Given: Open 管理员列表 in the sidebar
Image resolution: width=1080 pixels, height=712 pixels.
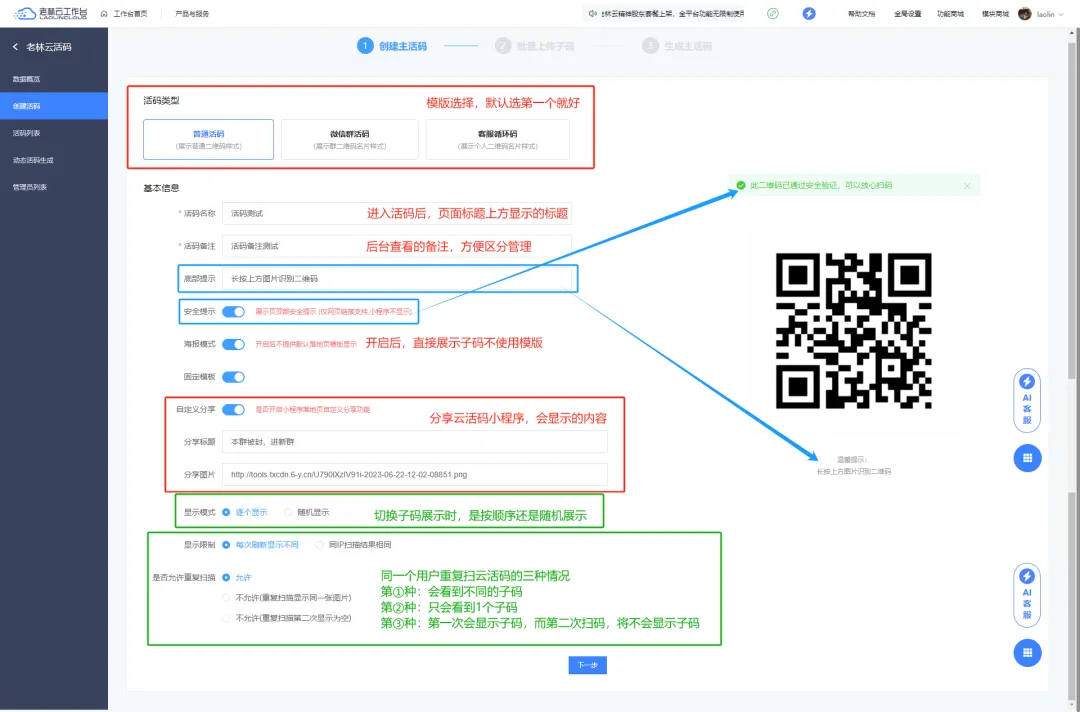Looking at the screenshot, I should click(54, 187).
